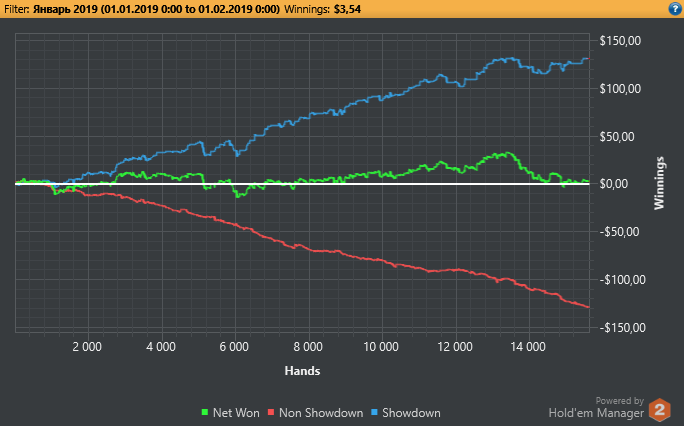Toggle the green Net Won legend square

pyautogui.click(x=204, y=412)
